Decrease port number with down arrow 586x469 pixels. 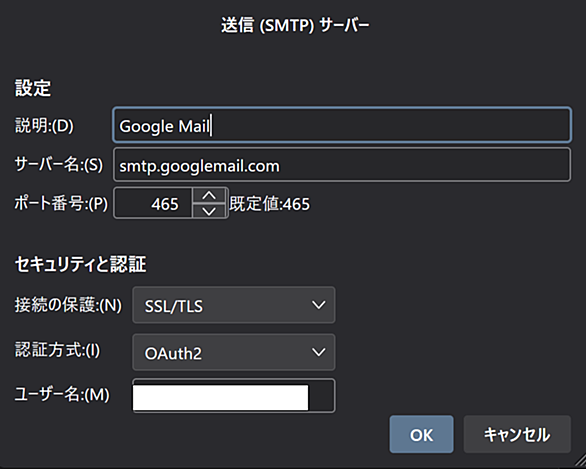[x=209, y=211]
